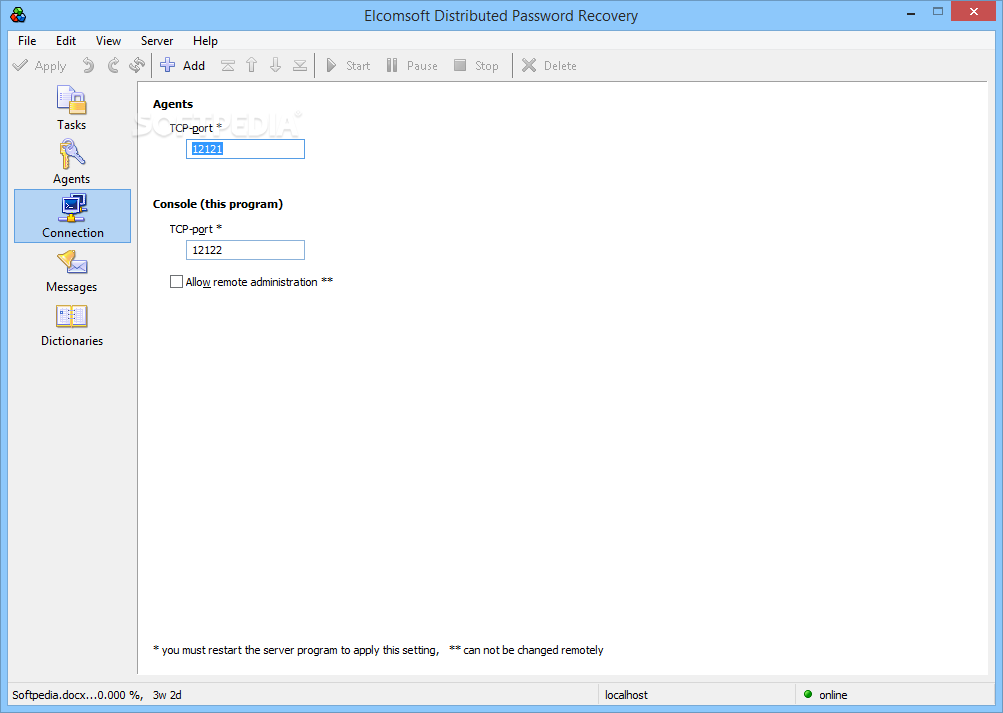Screen dimensions: 1003x713
Task: Click the Pause toolbar button
Action: 412,66
